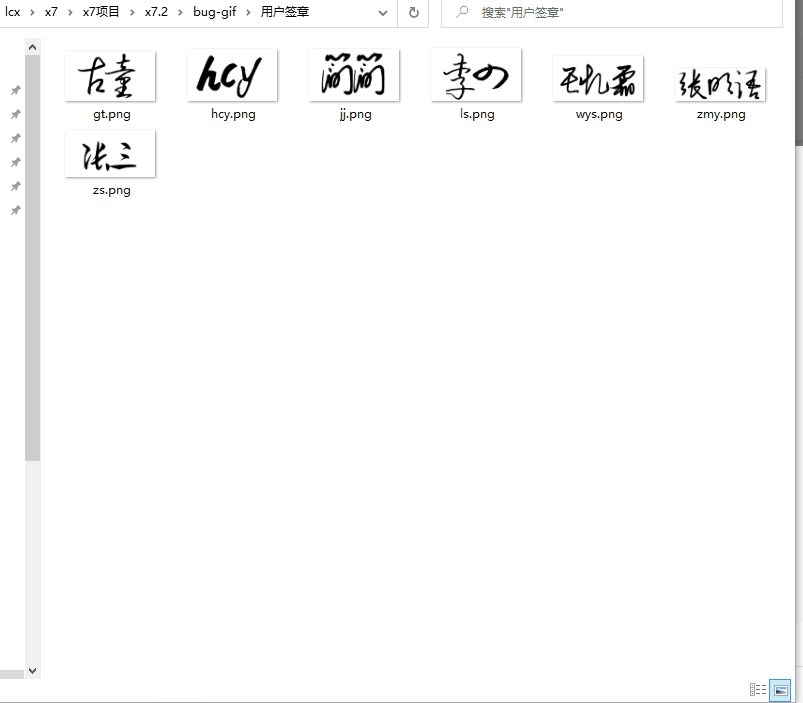Select the zmy.png signature thumbnail
Screen dimensions: 803x703
720,84
